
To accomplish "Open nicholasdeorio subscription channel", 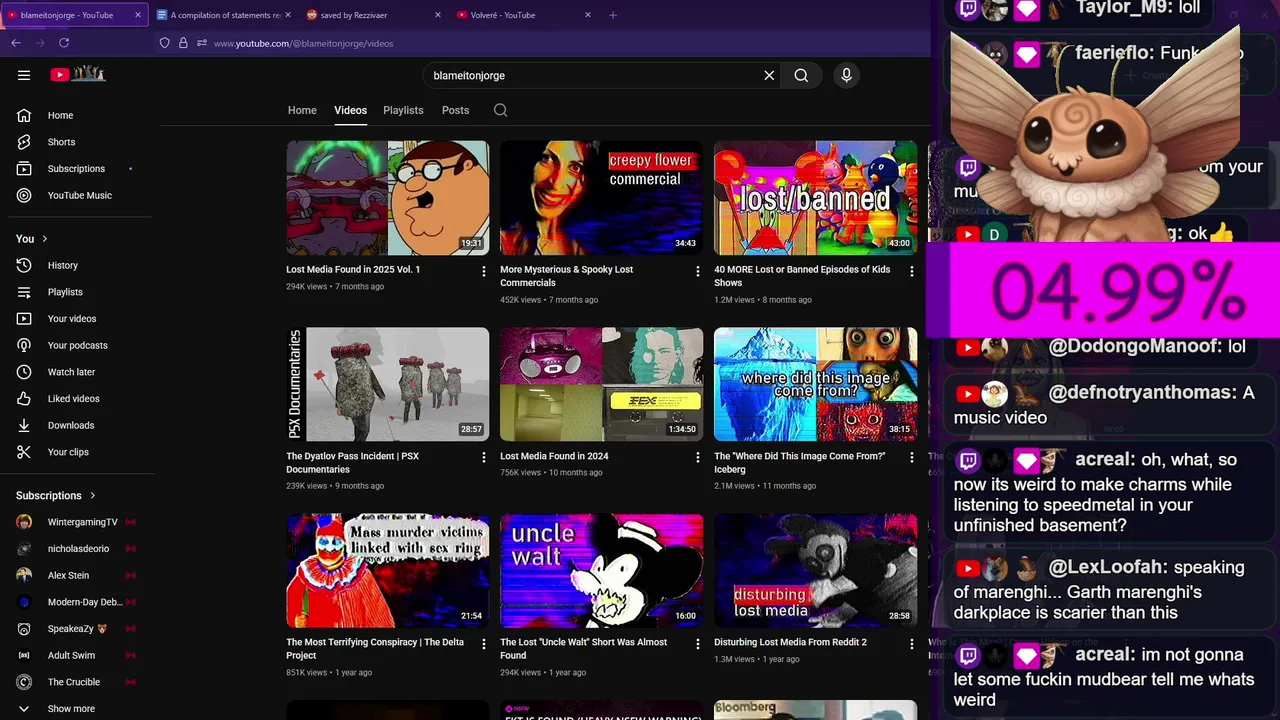I will 77,548.
